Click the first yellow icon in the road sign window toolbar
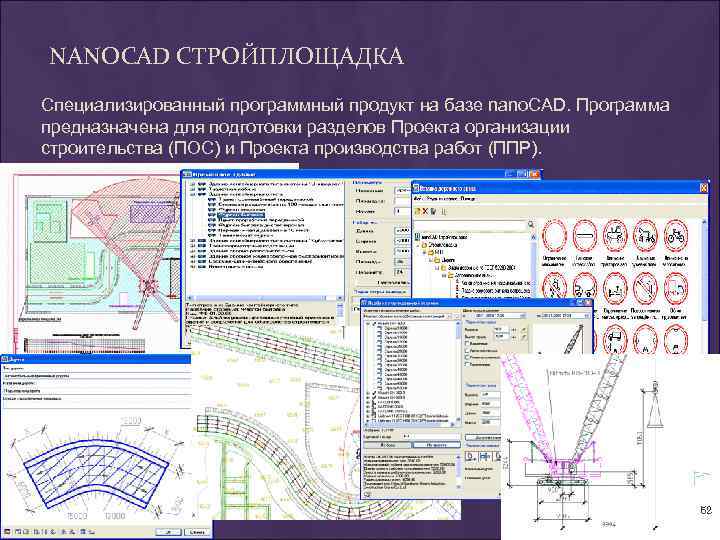This screenshot has height=540, width=720. [417, 211]
